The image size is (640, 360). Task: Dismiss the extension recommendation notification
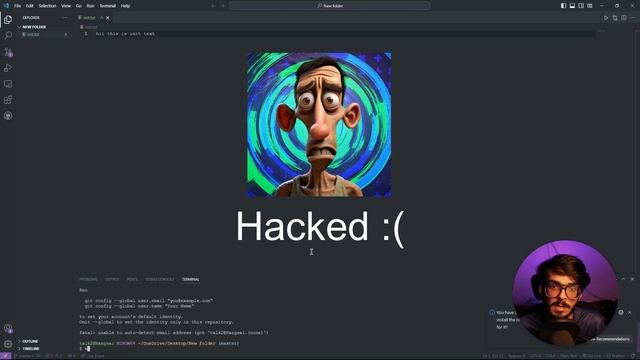(630, 312)
